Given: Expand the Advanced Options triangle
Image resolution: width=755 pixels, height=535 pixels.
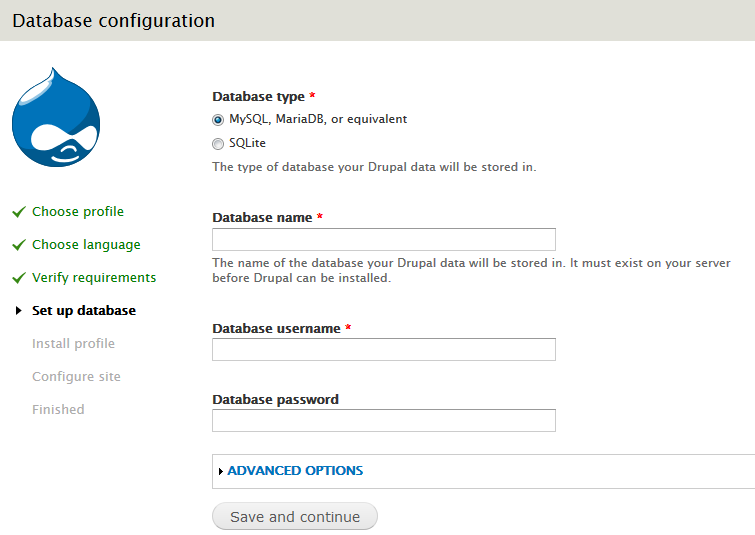Looking at the screenshot, I should pos(221,471).
